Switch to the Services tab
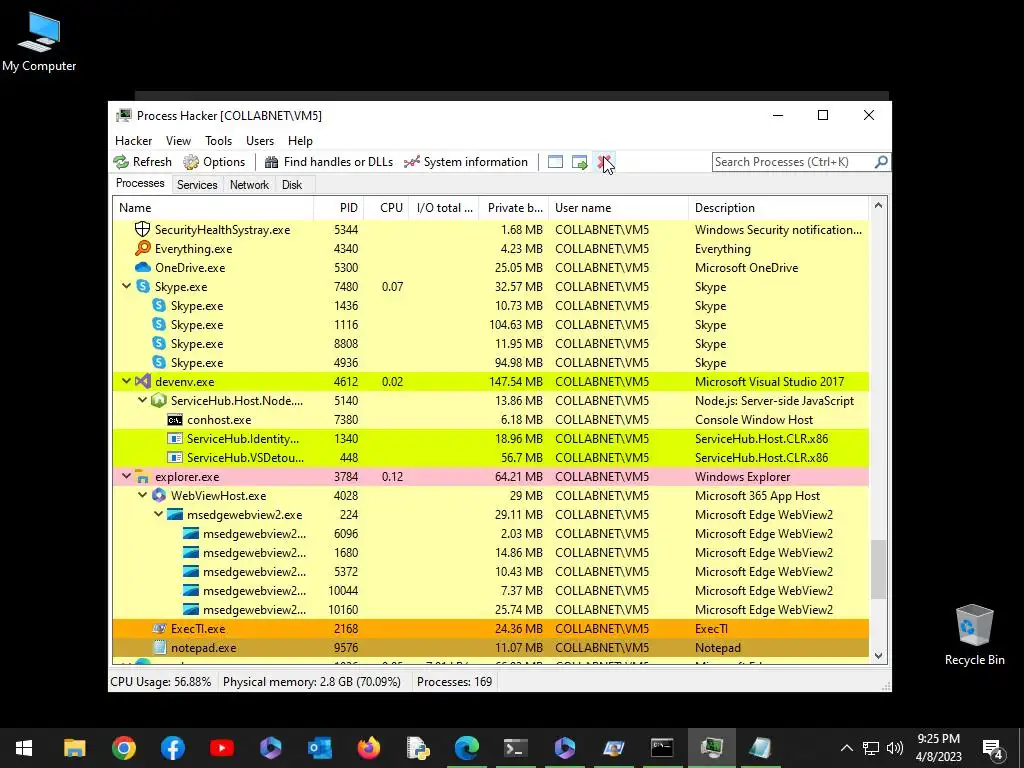Viewport: 1024px width, 768px height. coord(197,185)
